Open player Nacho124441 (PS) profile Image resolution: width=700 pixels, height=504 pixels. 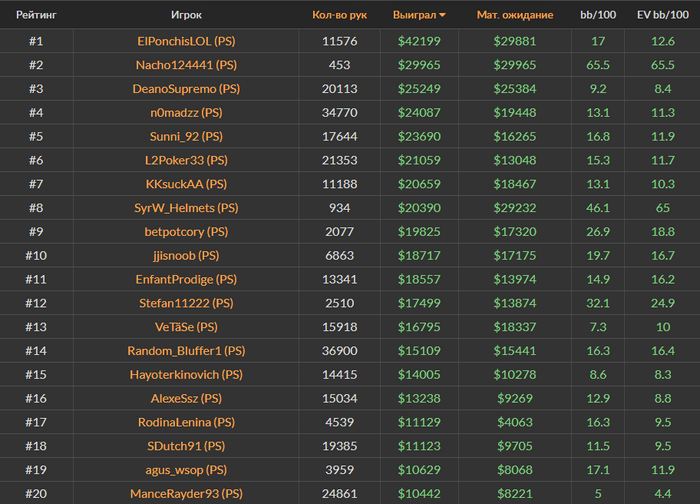pos(186,65)
